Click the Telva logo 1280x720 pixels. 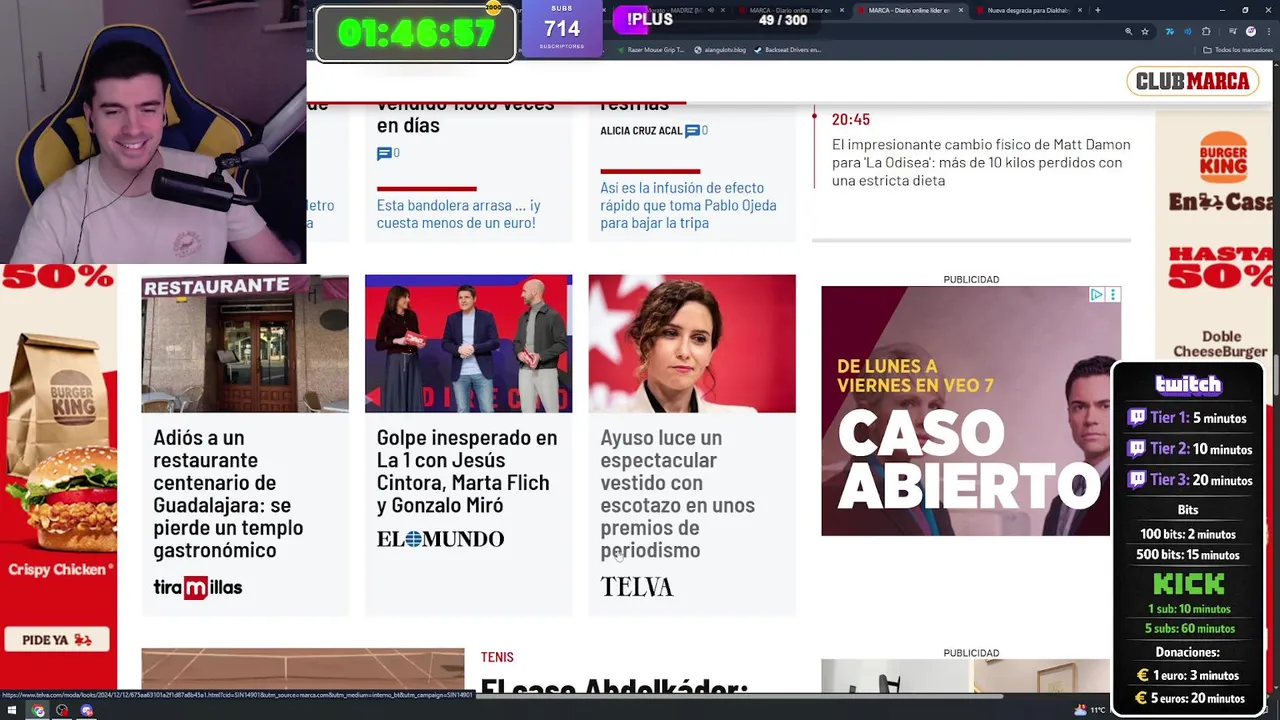[x=637, y=587]
